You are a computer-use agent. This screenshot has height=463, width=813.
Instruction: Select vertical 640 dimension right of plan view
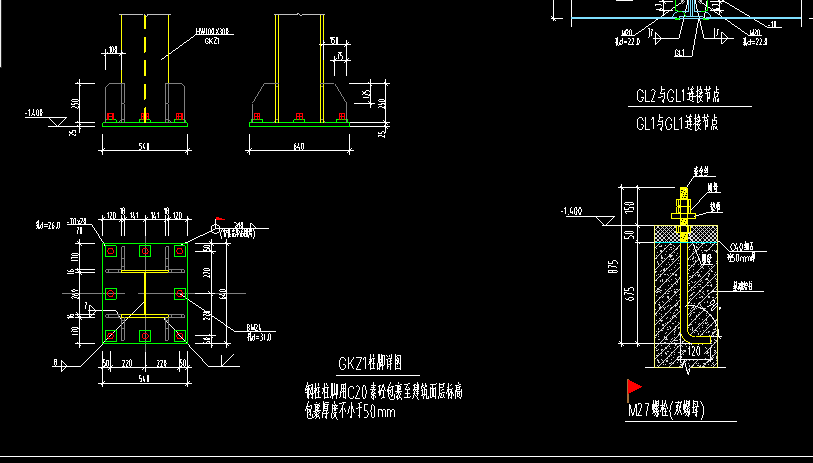223,294
